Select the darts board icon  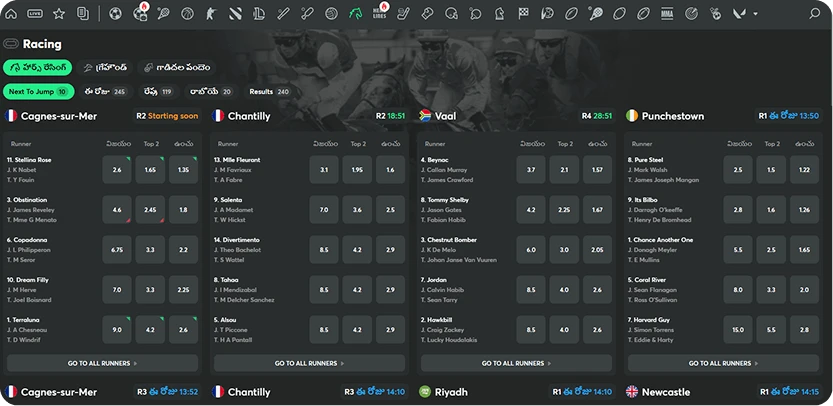click(691, 14)
